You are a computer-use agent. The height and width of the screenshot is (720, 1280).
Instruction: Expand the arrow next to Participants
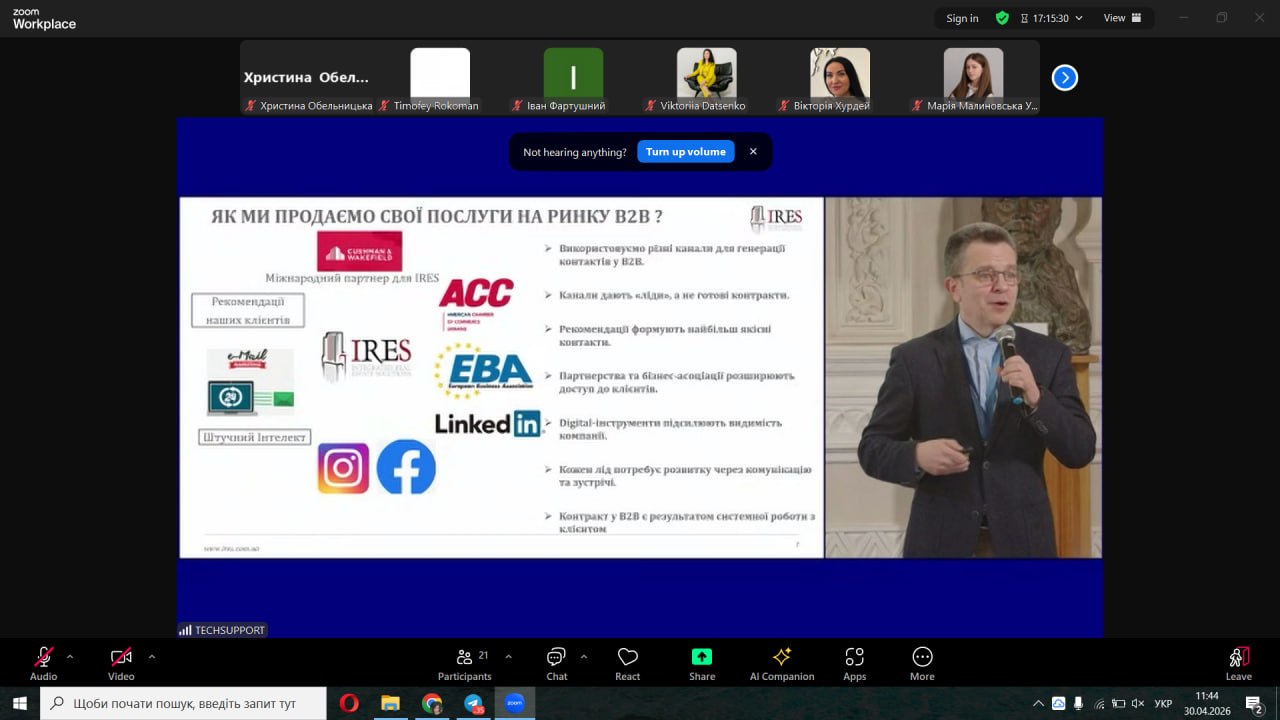(508, 657)
